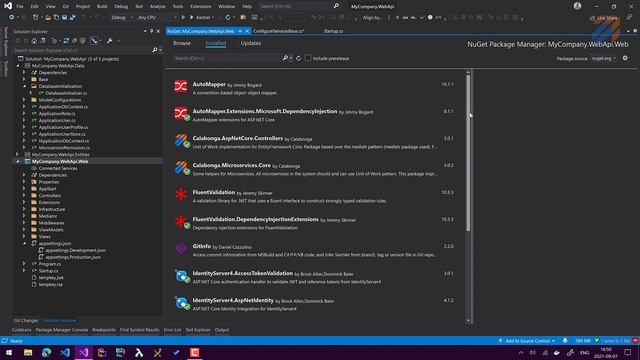640x360 pixels.
Task: Collapse the MyCompany.WebApi.Web project node
Action: pyautogui.click(x=18, y=161)
